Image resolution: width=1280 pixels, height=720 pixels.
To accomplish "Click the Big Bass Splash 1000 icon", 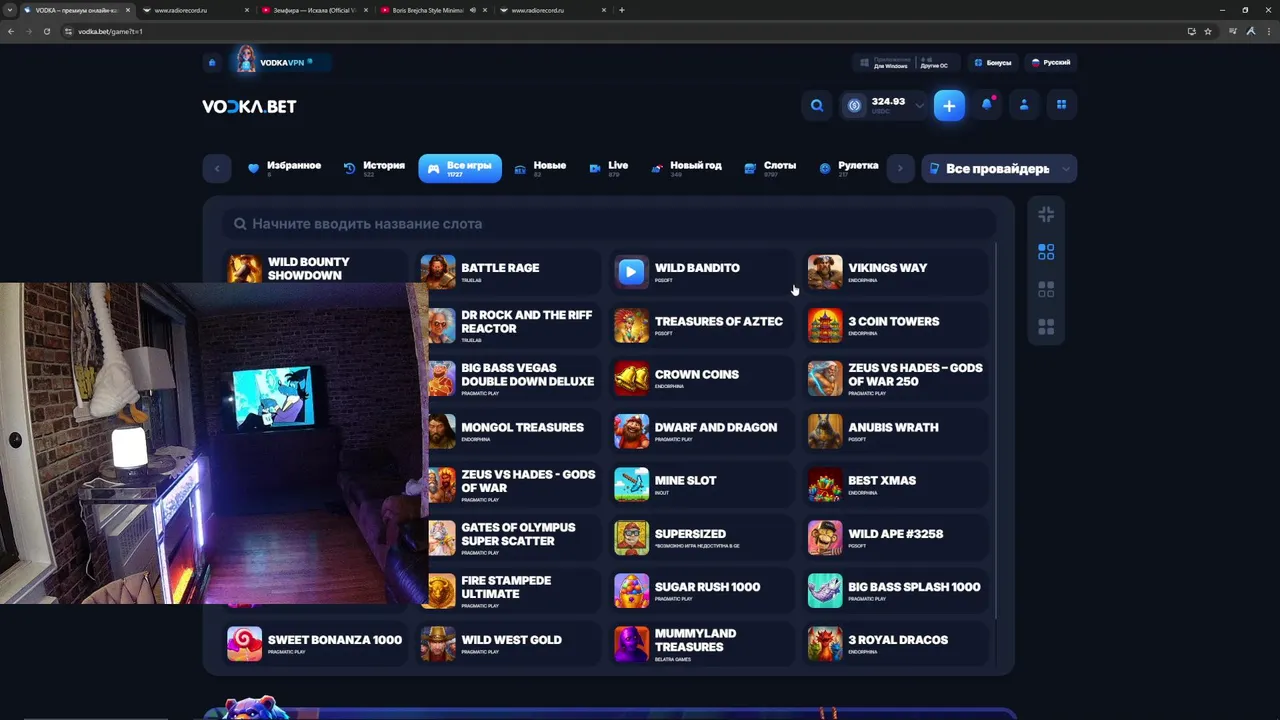I will click(x=825, y=591).
